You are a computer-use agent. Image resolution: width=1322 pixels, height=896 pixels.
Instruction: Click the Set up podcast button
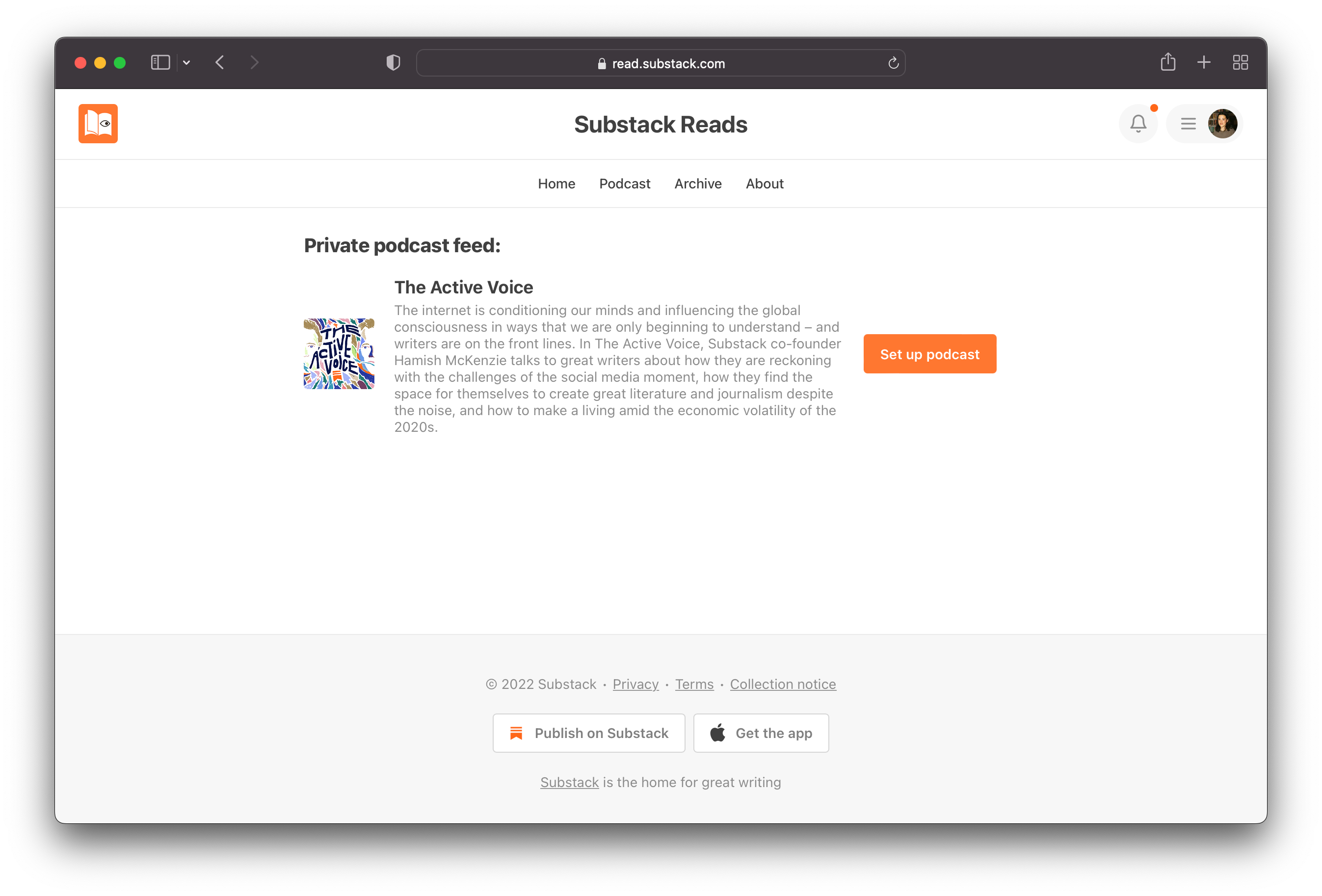929,354
